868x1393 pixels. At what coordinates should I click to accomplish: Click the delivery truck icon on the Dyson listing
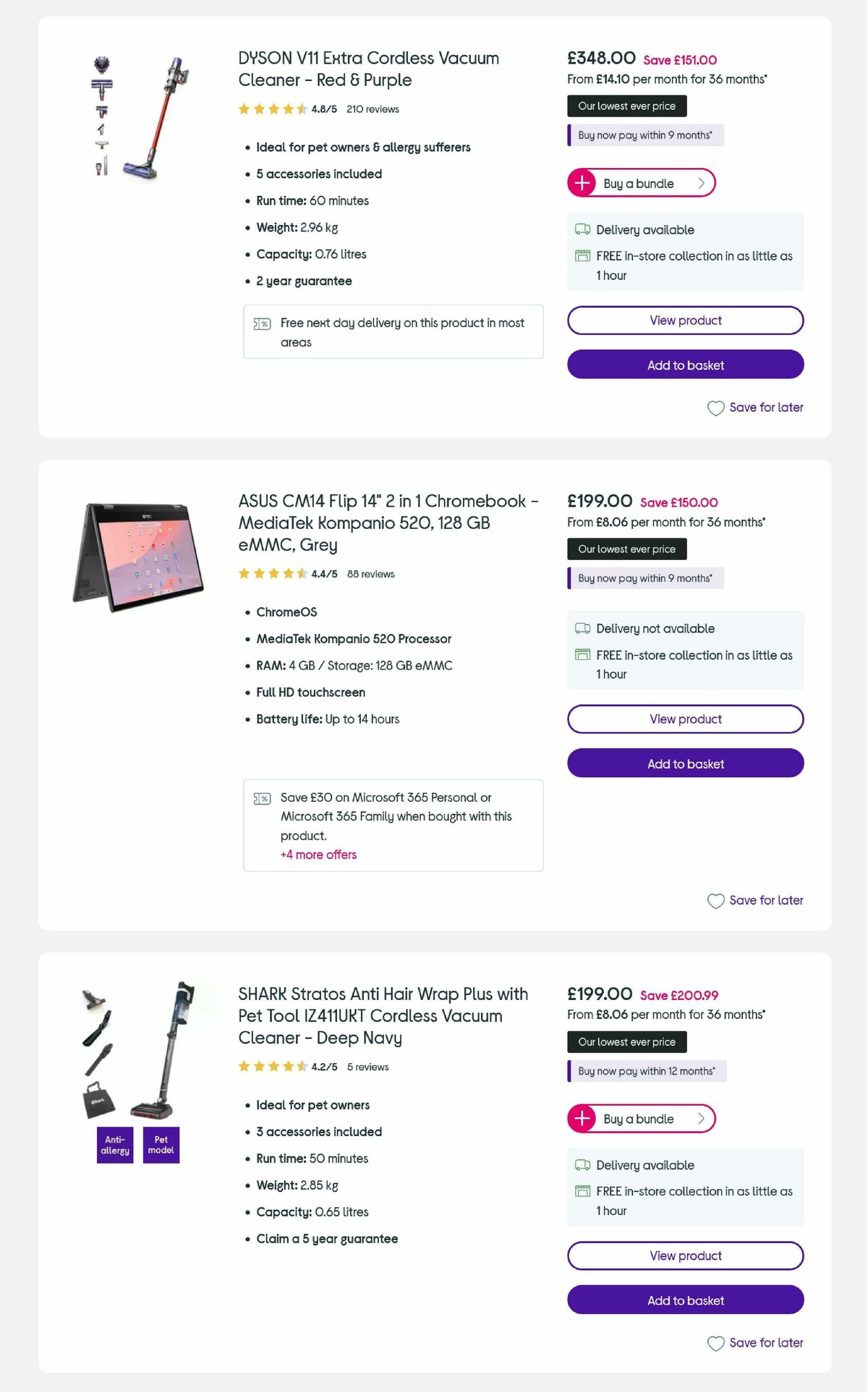pos(582,229)
